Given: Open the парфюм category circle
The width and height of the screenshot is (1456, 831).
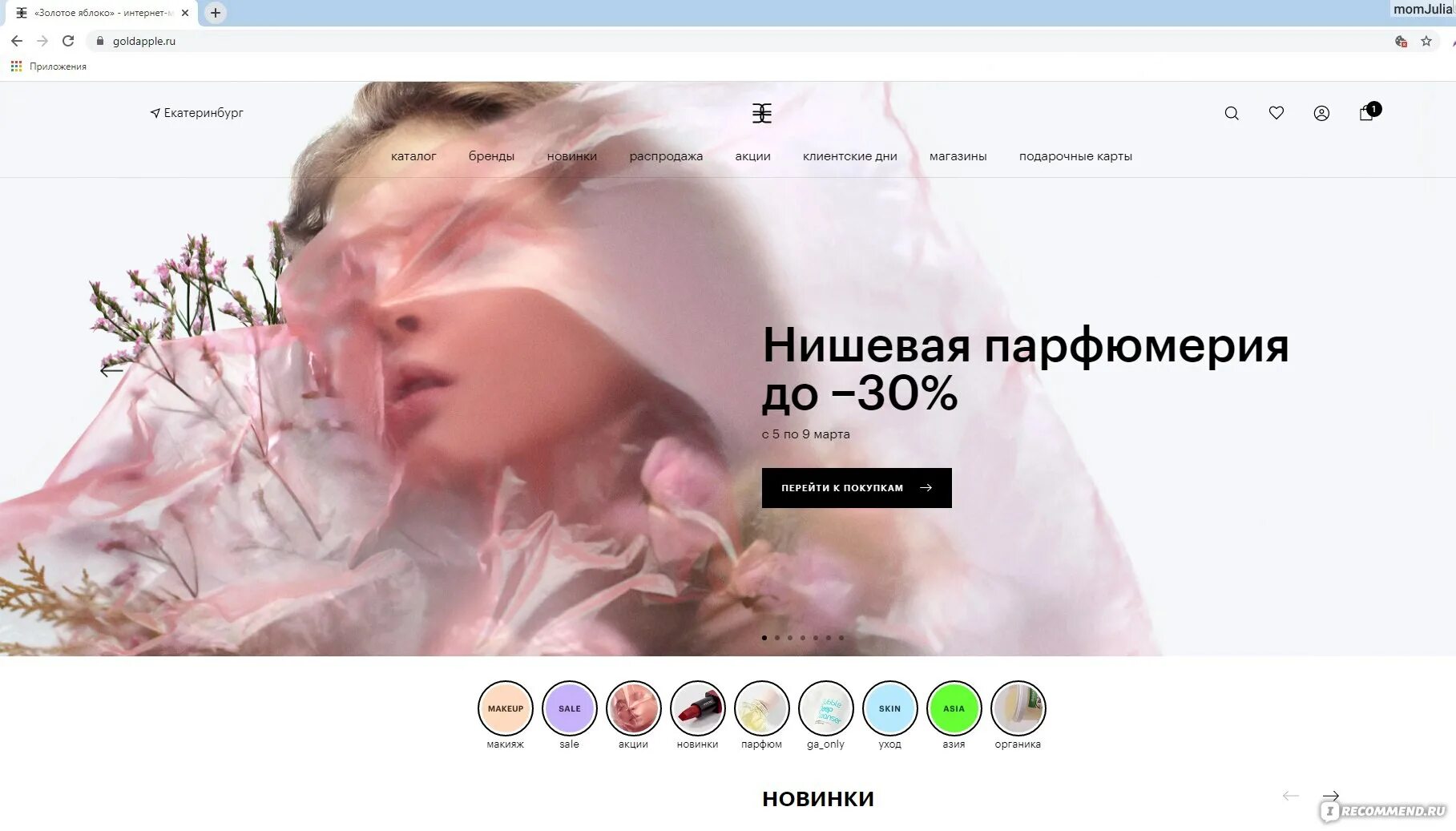Looking at the screenshot, I should [x=762, y=708].
